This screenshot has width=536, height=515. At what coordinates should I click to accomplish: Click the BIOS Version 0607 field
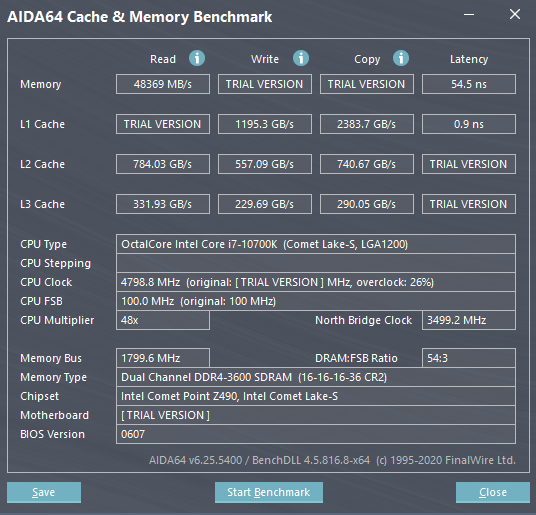316,434
